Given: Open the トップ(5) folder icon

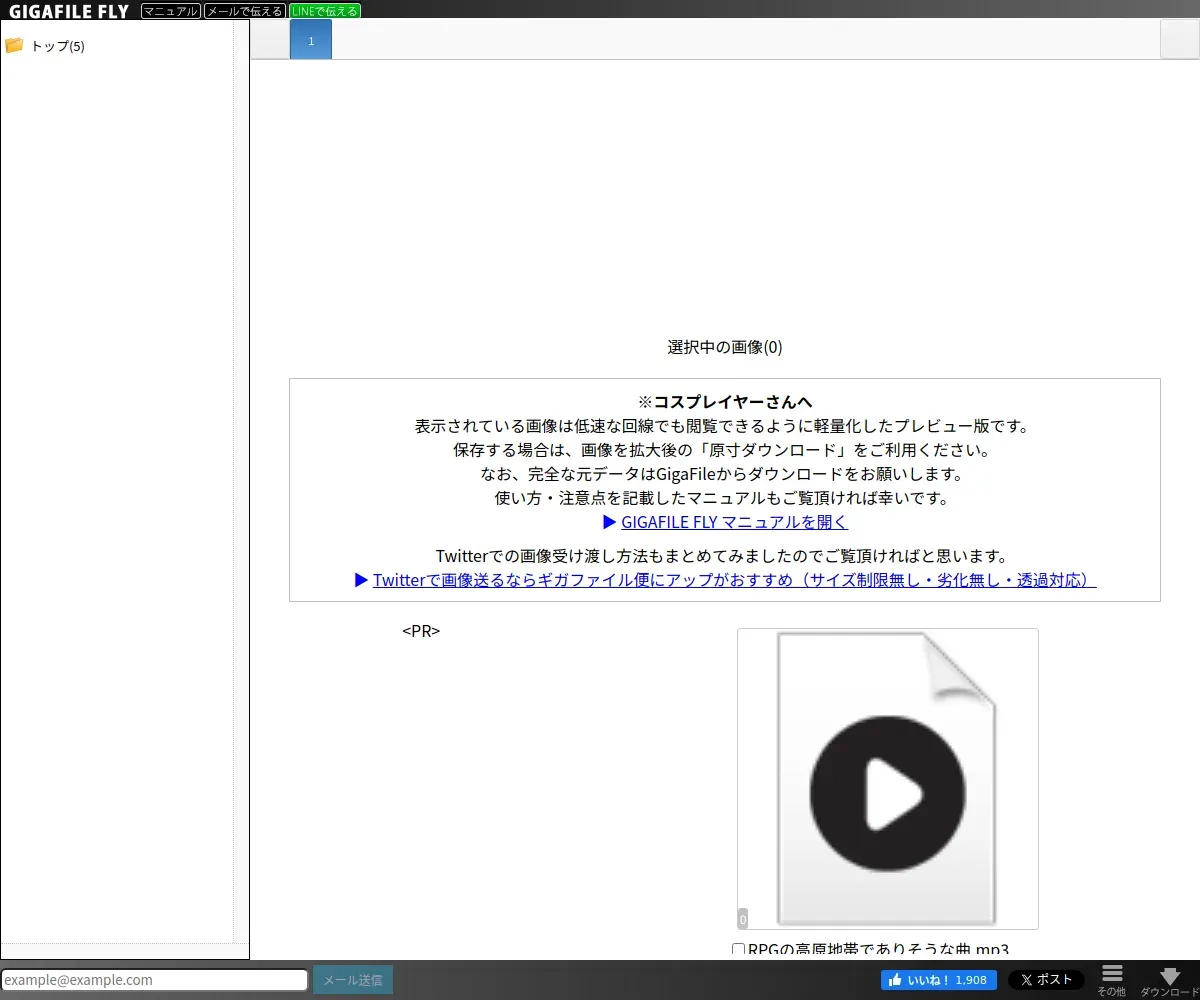Looking at the screenshot, I should tap(14, 45).
